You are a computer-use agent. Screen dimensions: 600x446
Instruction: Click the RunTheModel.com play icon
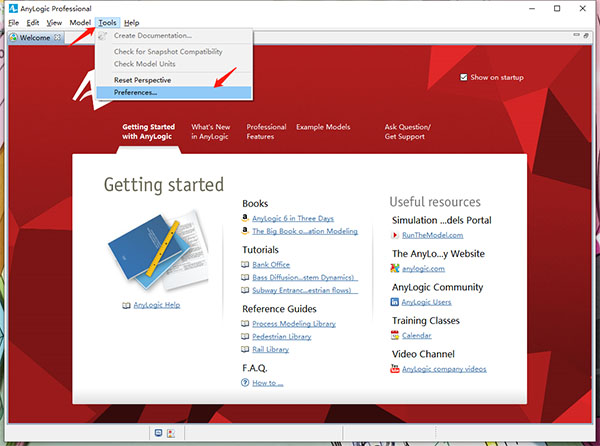(x=395, y=235)
